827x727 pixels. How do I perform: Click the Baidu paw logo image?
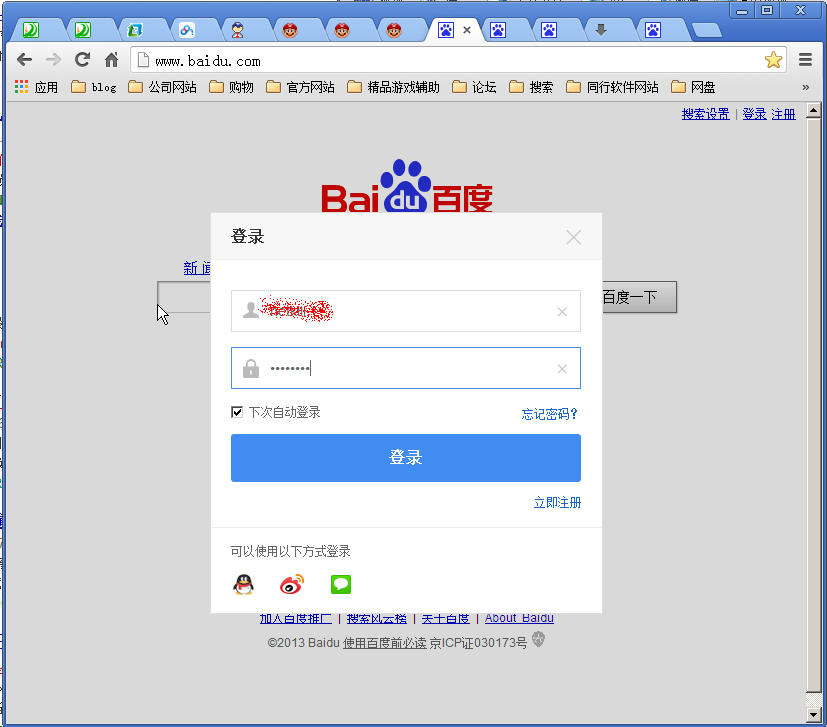tap(407, 186)
